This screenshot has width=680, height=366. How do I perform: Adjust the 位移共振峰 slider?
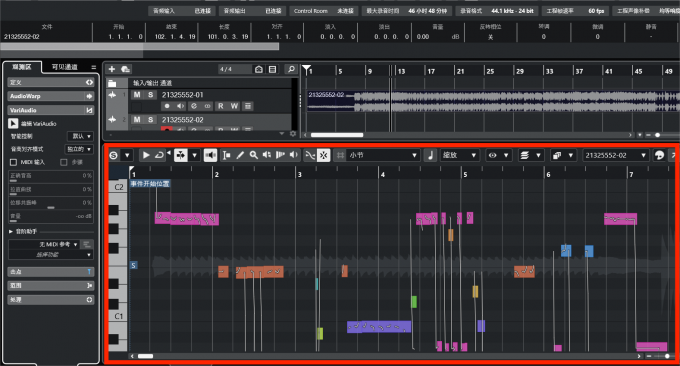(x=51, y=203)
